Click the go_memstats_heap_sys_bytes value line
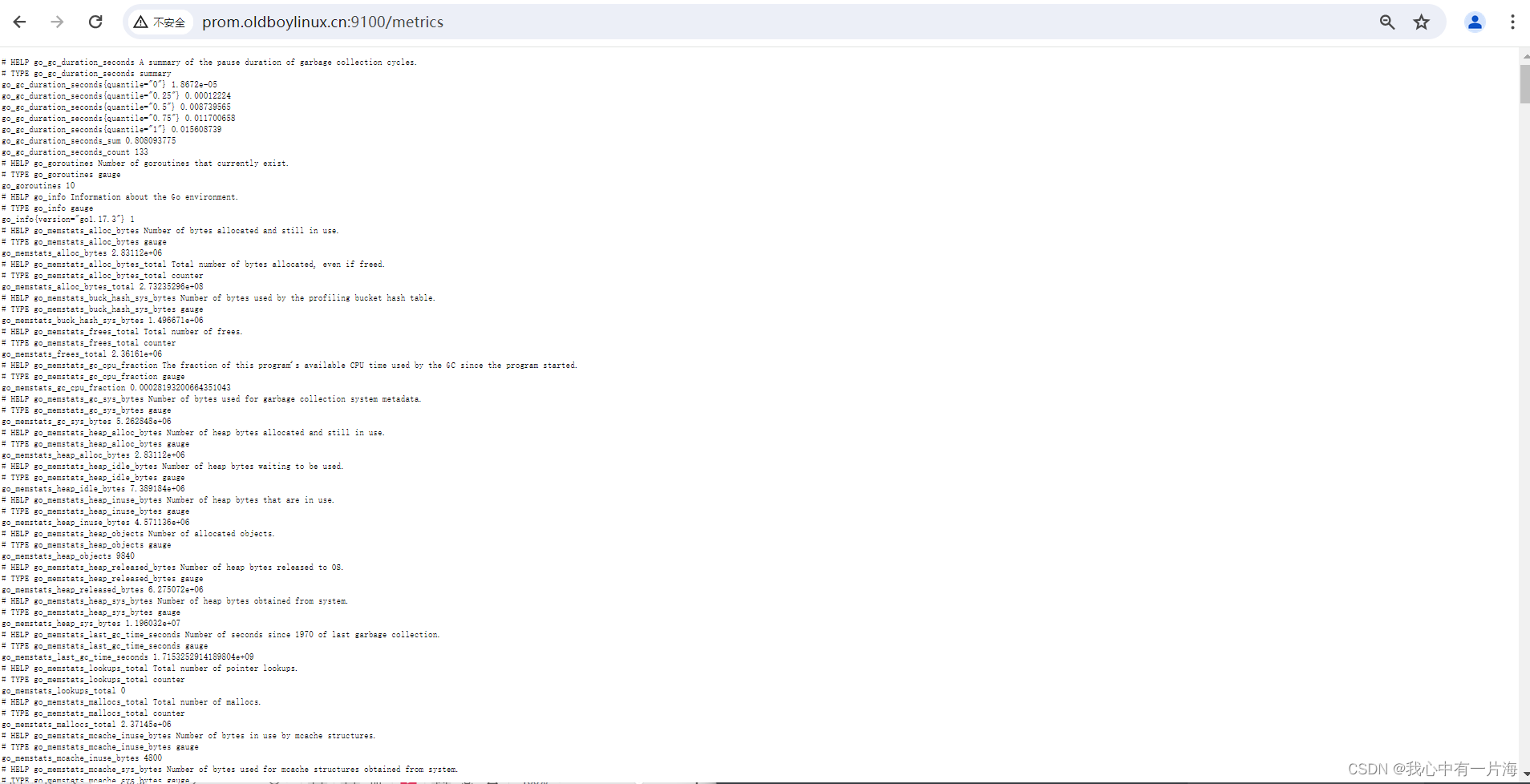Viewport: 1530px width, 784px height. click(91, 623)
